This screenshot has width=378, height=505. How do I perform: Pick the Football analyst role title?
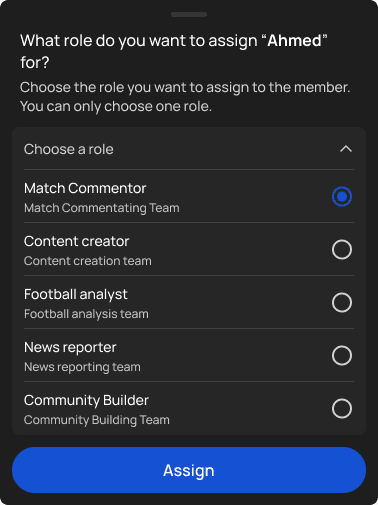coord(76,295)
